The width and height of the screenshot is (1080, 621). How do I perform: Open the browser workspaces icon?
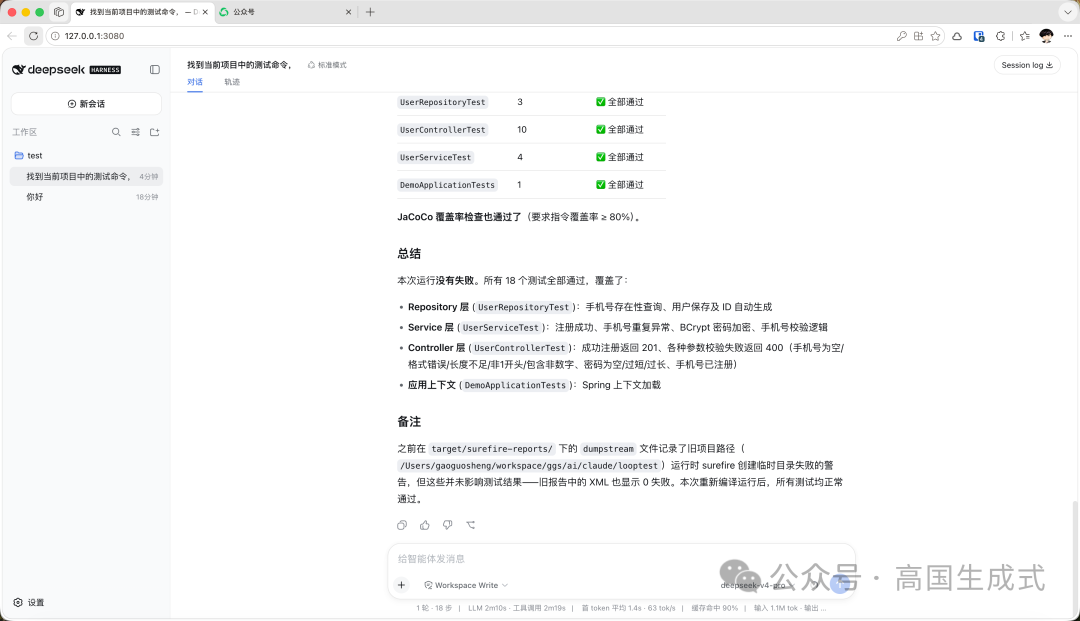tap(59, 12)
